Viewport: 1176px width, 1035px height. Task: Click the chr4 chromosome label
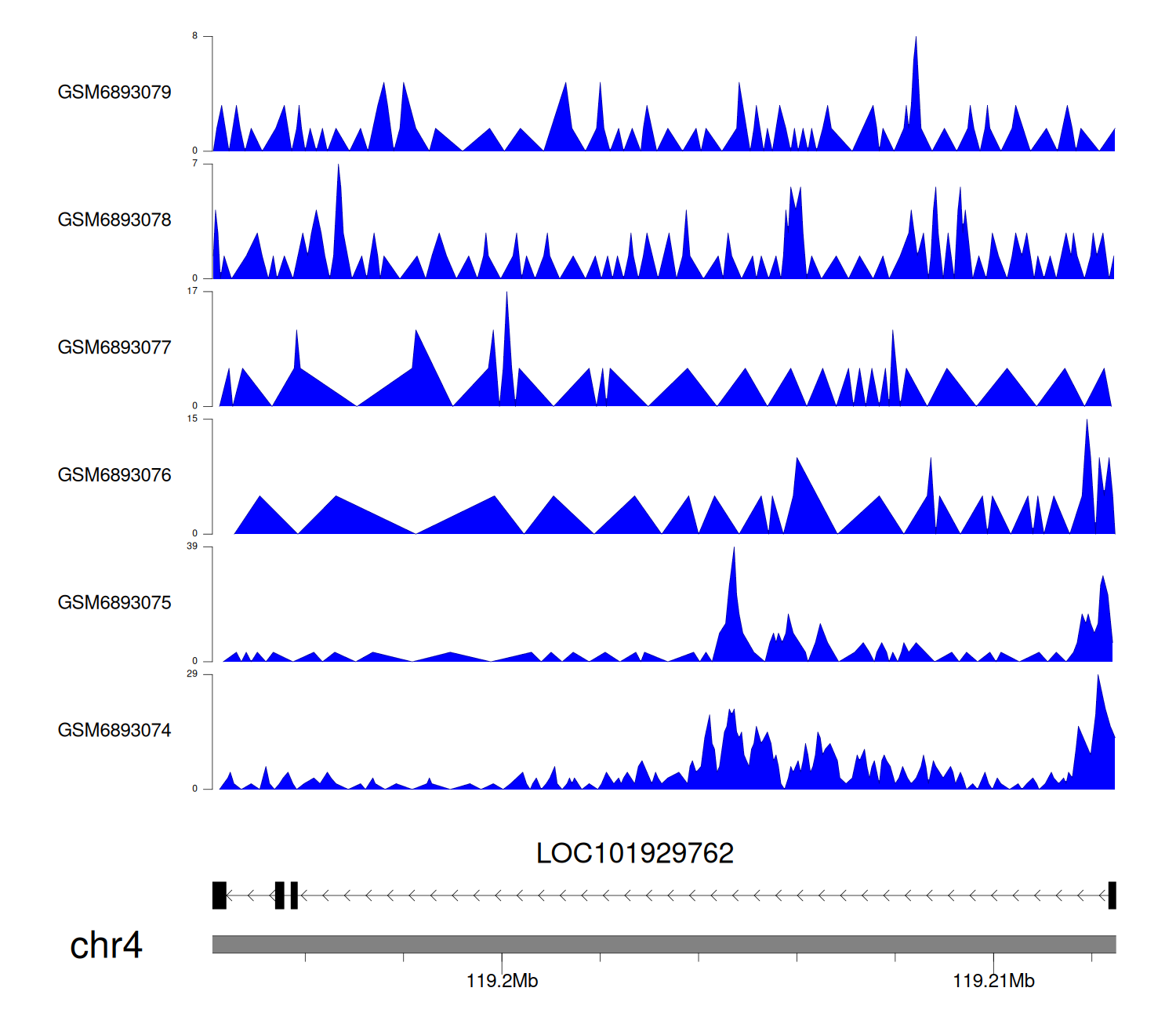(106, 946)
